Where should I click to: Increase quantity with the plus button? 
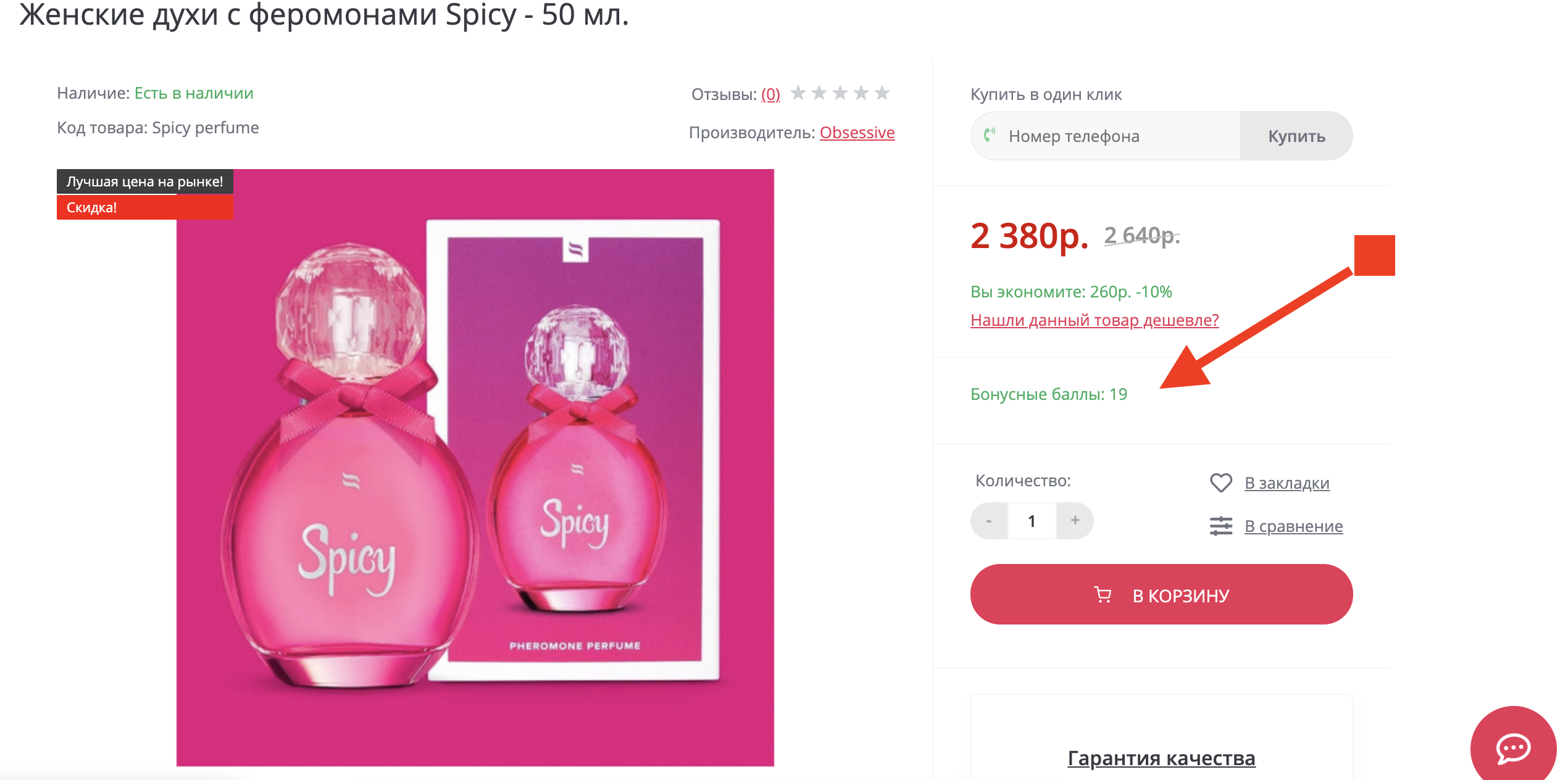pos(1075,521)
